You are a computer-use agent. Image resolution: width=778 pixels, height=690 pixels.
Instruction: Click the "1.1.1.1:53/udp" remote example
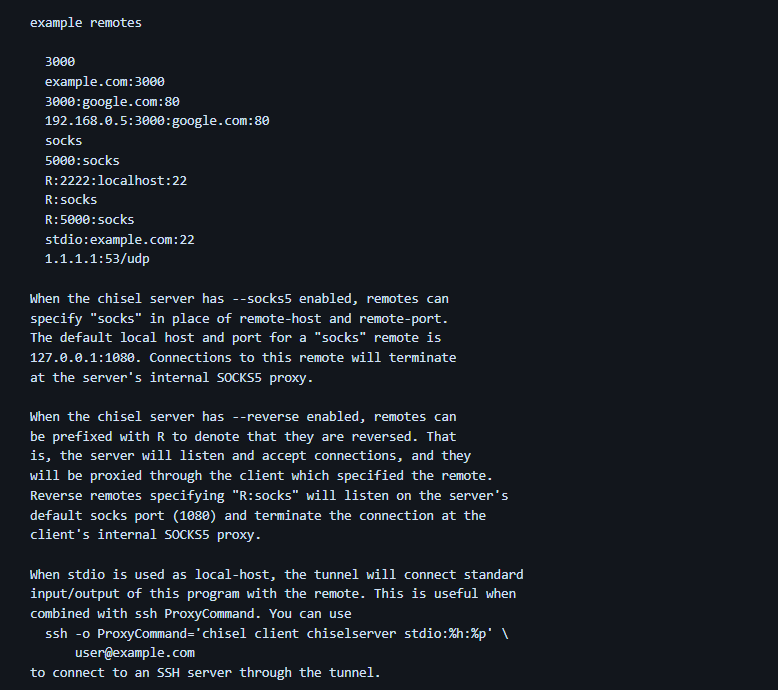97,259
